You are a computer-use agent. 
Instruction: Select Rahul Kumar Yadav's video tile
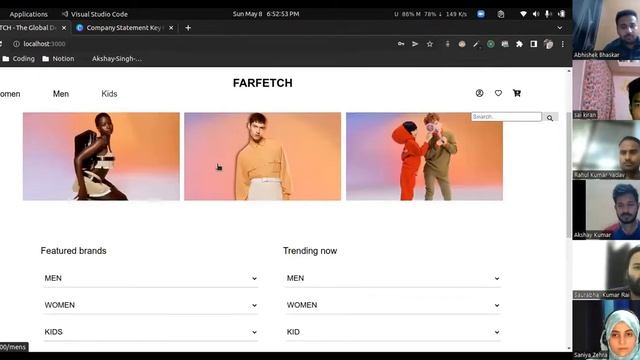606,150
